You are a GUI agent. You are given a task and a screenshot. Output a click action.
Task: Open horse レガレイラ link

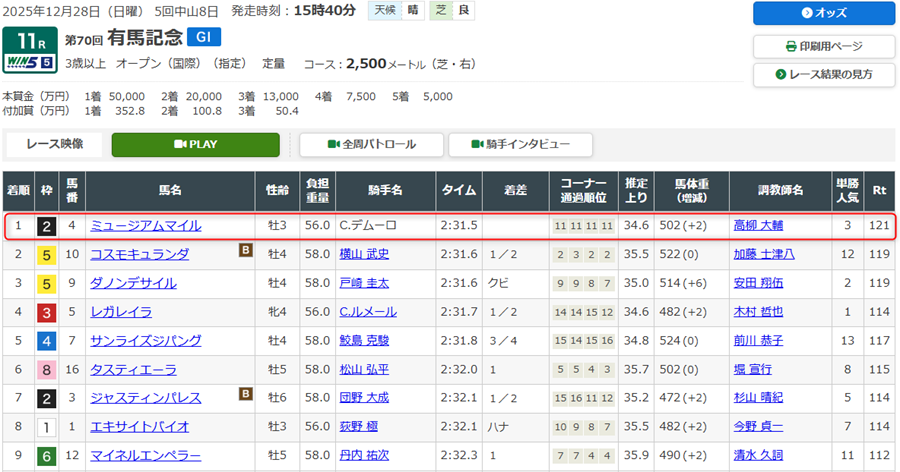[x=121, y=312]
